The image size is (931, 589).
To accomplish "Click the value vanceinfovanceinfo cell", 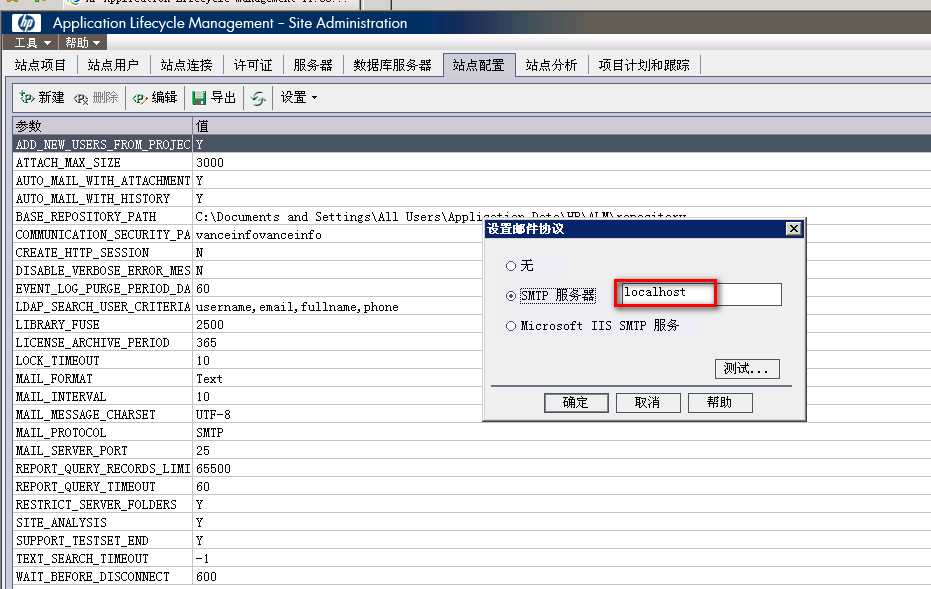I will [x=259, y=235].
